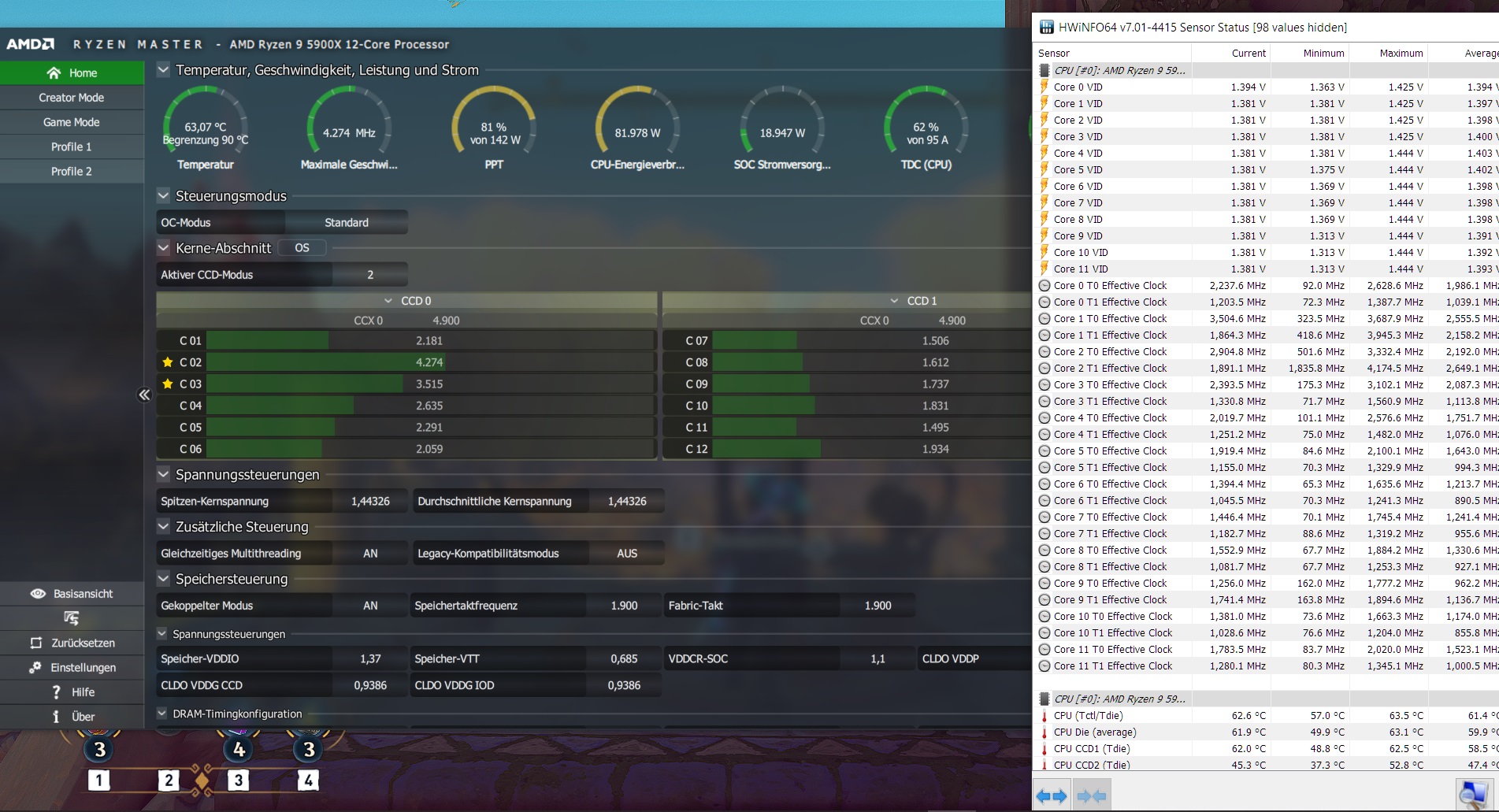Click the star on core C 02
The image size is (1499, 812).
[168, 362]
